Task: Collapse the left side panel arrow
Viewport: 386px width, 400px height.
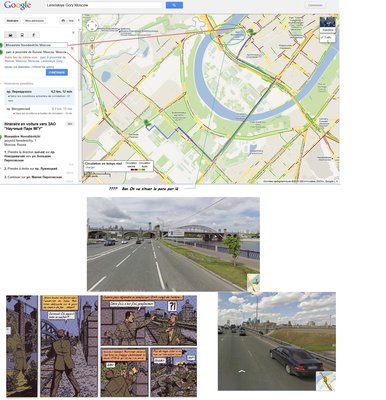Action: 79,21
